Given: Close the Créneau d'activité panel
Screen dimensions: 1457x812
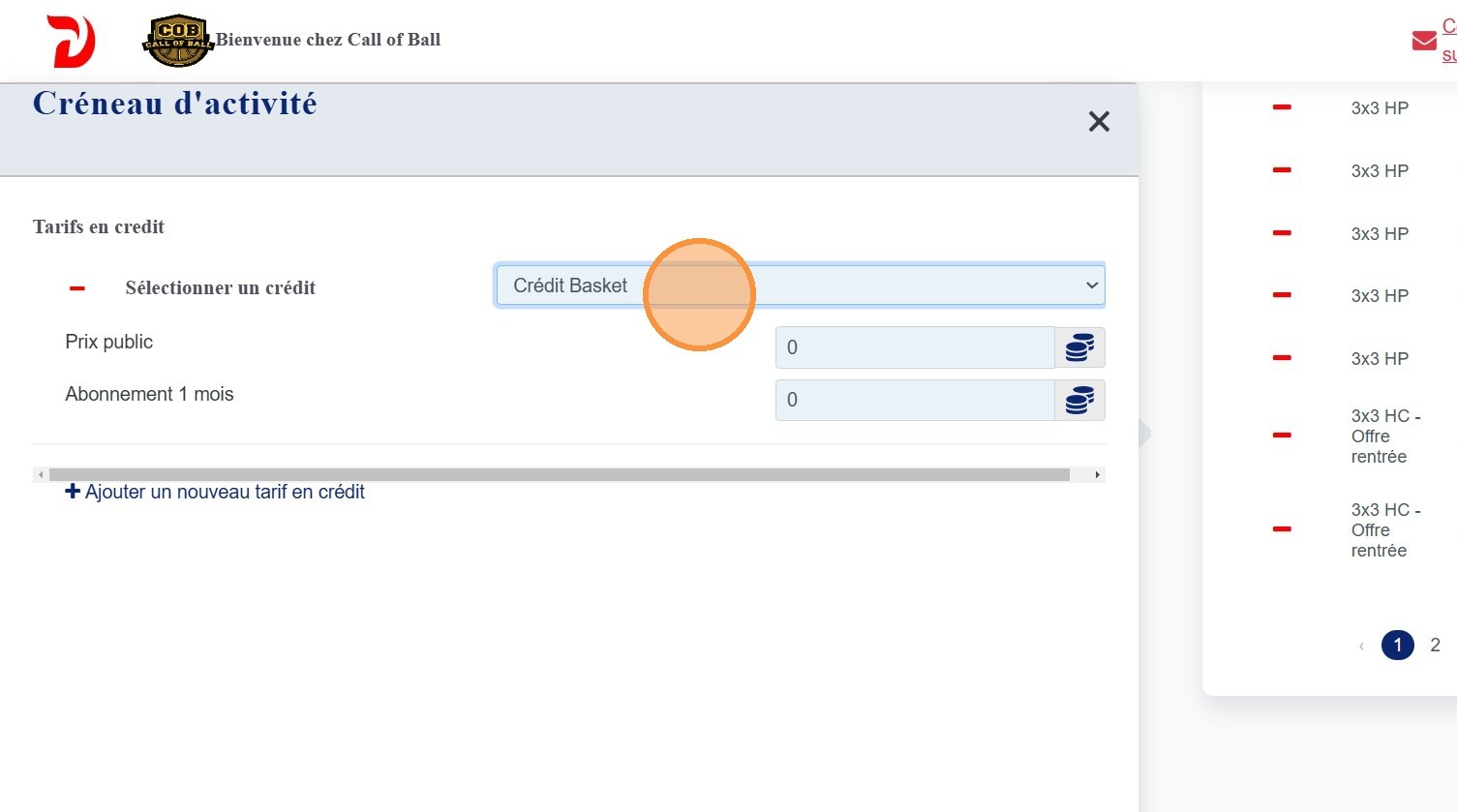Looking at the screenshot, I should click(1098, 122).
